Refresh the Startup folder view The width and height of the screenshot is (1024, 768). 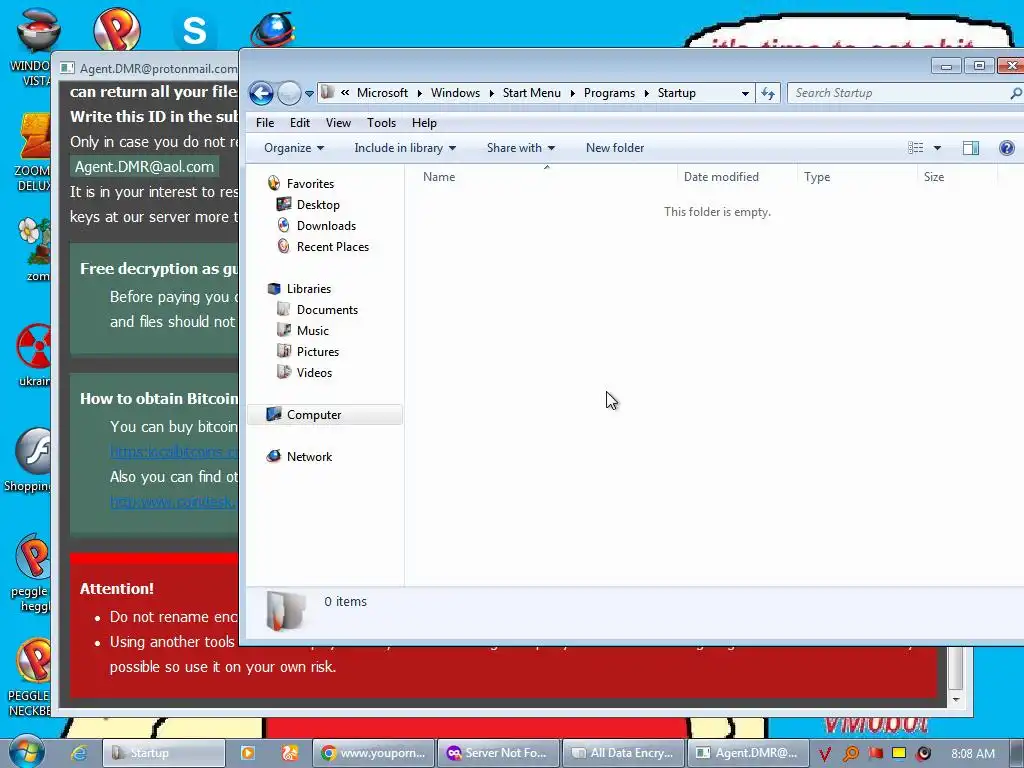768,93
